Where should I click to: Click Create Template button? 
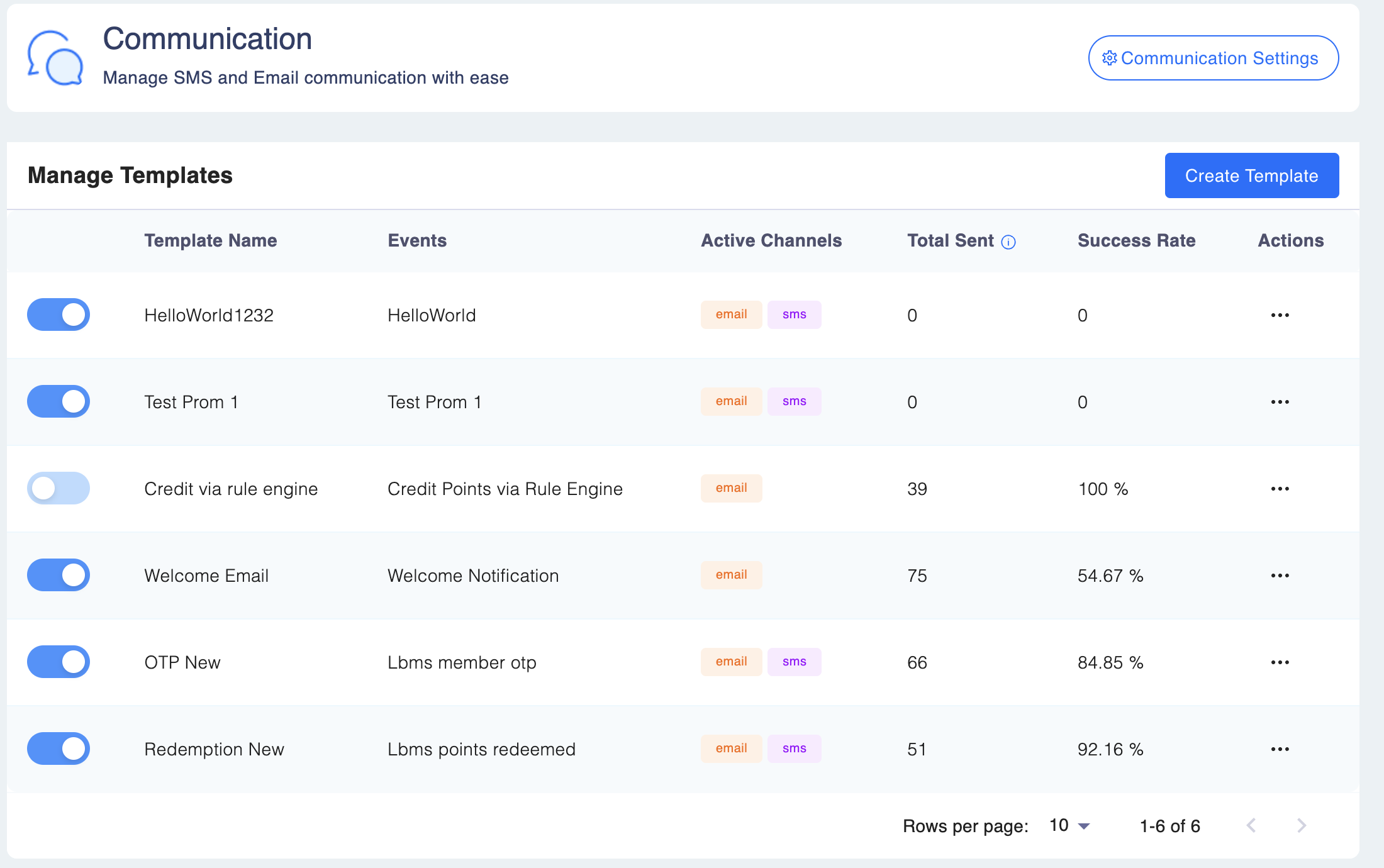tap(1251, 175)
